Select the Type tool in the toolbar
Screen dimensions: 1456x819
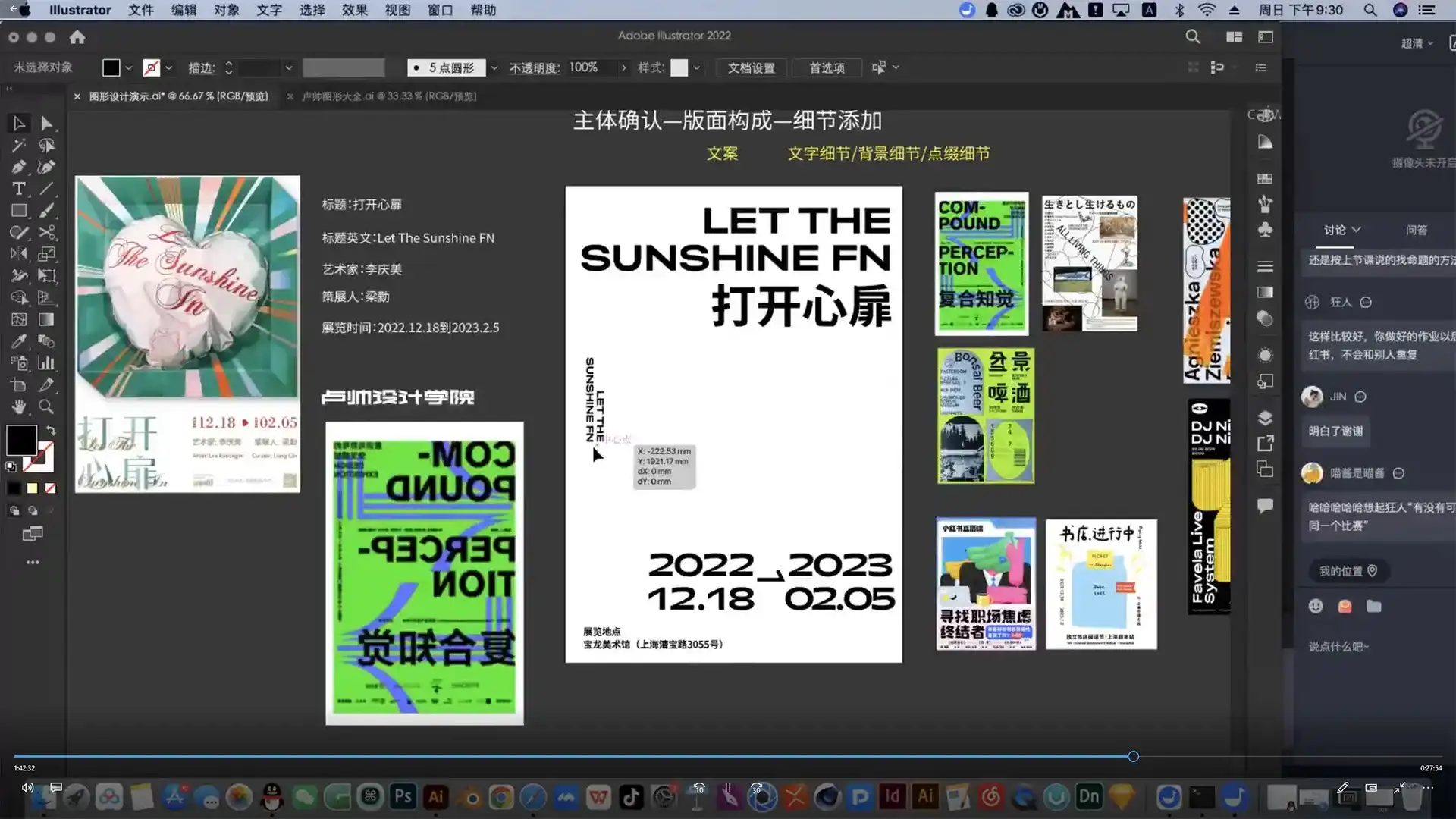point(18,189)
